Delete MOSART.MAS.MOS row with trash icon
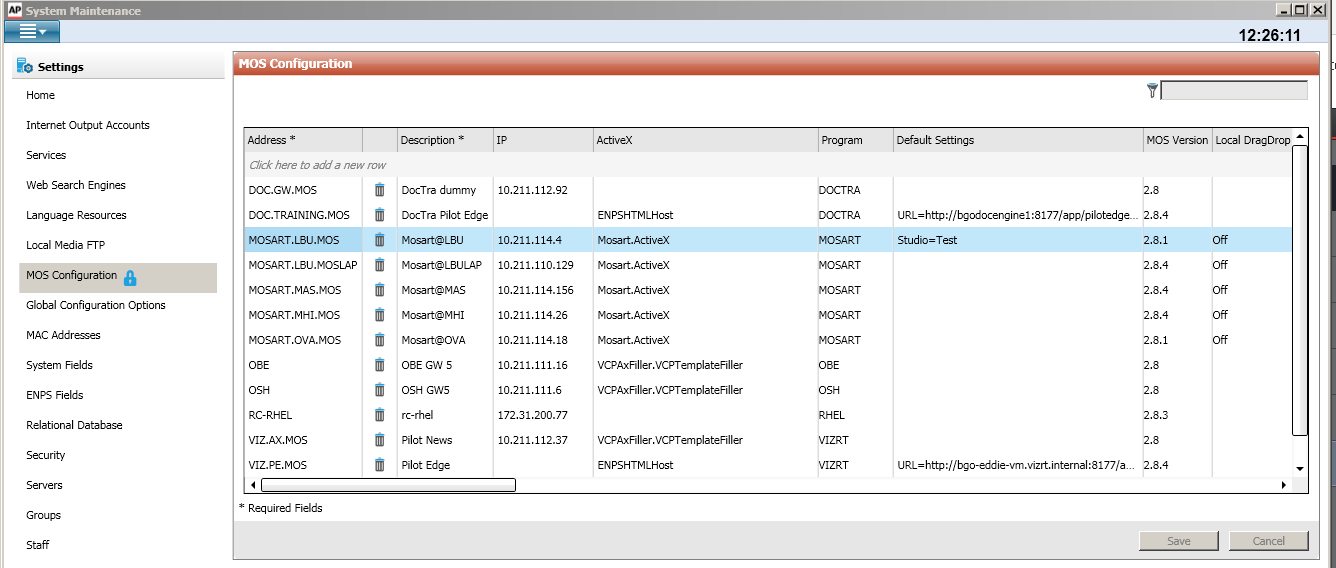 (x=379, y=290)
